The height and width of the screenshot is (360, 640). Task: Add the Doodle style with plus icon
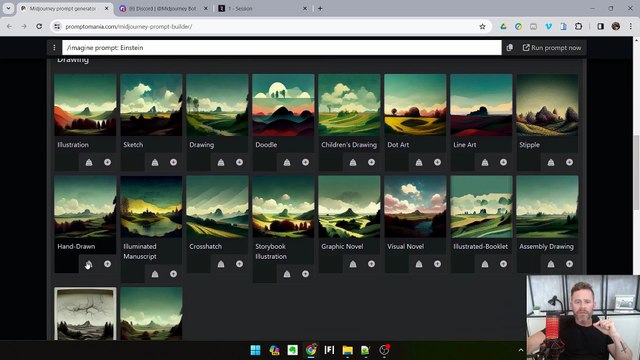[x=305, y=162]
